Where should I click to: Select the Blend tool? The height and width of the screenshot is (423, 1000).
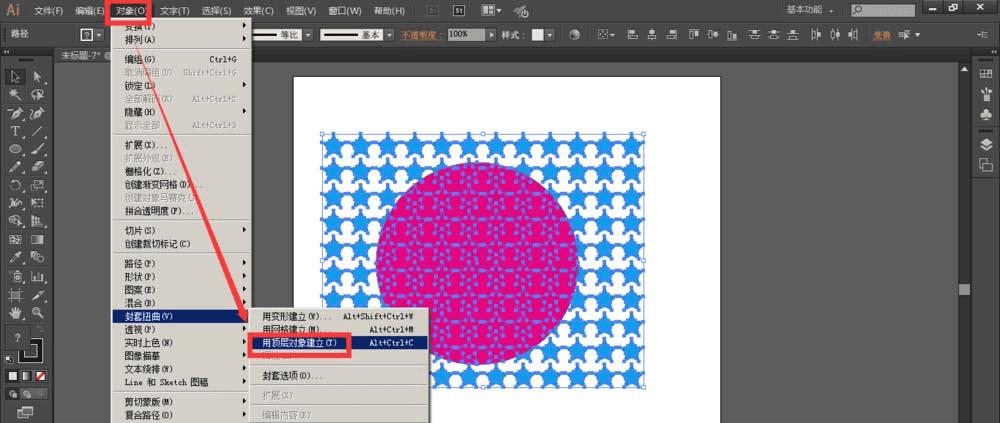pos(38,258)
